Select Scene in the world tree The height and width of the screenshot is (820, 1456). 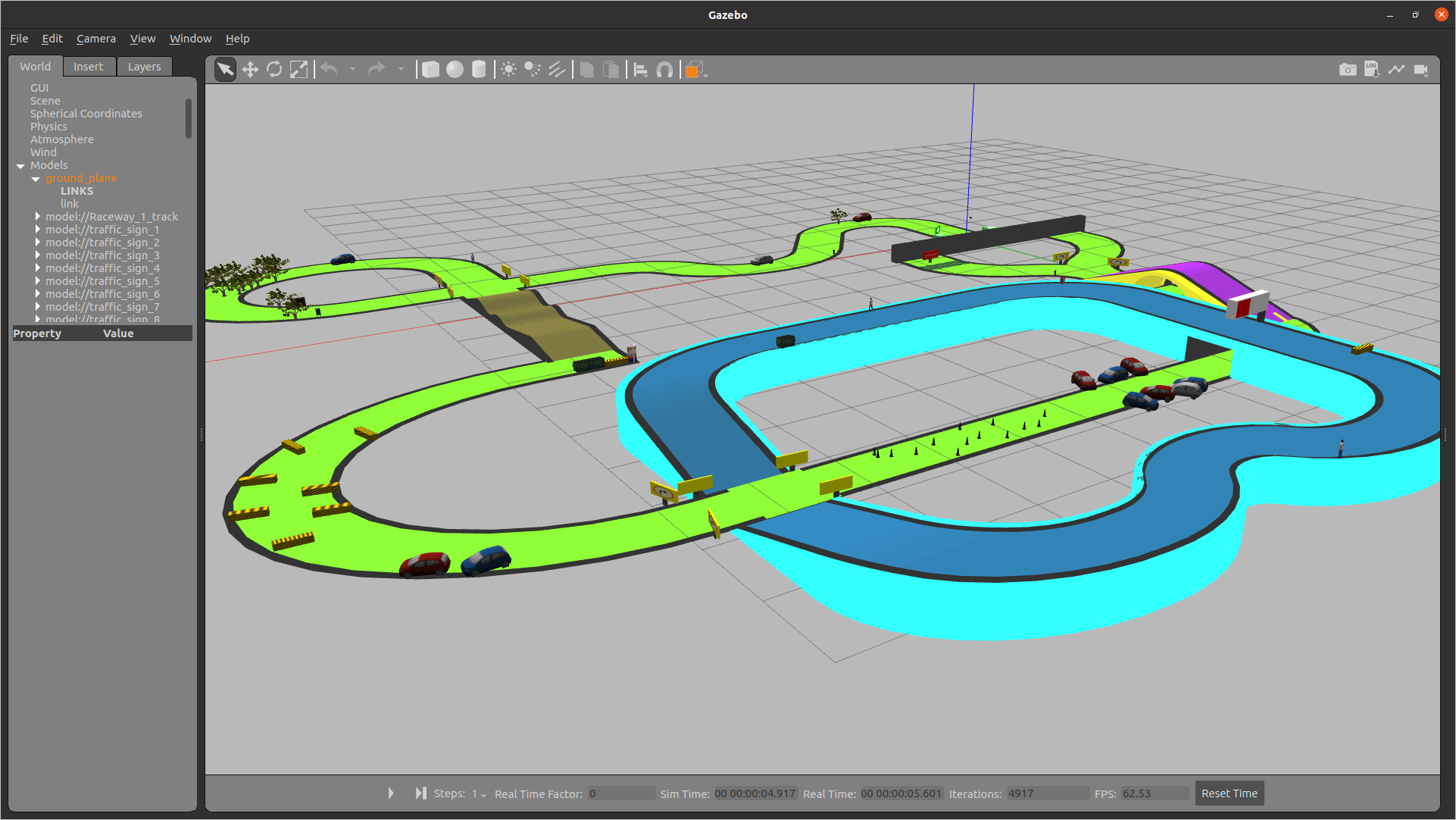(x=45, y=101)
